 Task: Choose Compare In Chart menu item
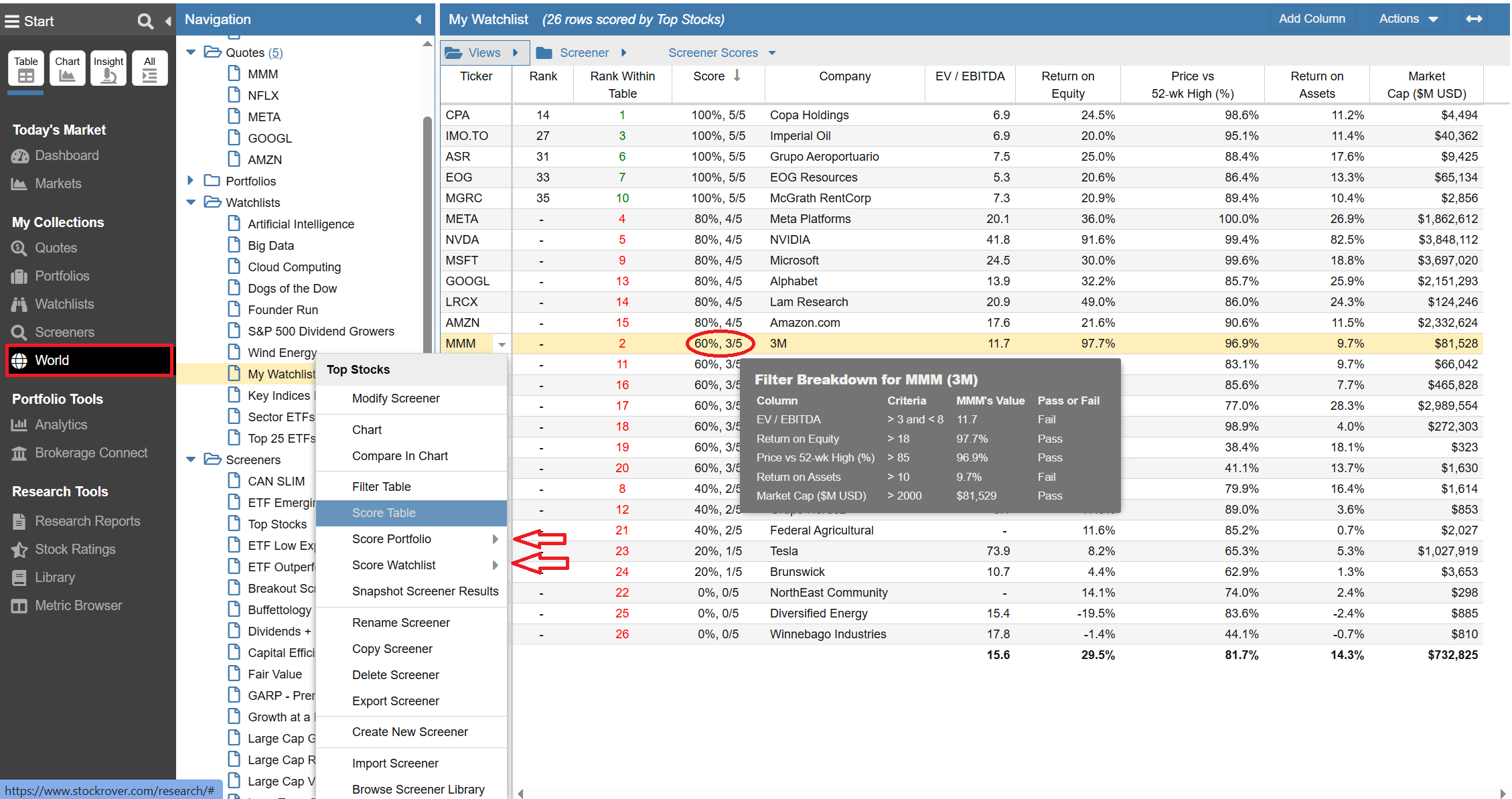(x=400, y=456)
